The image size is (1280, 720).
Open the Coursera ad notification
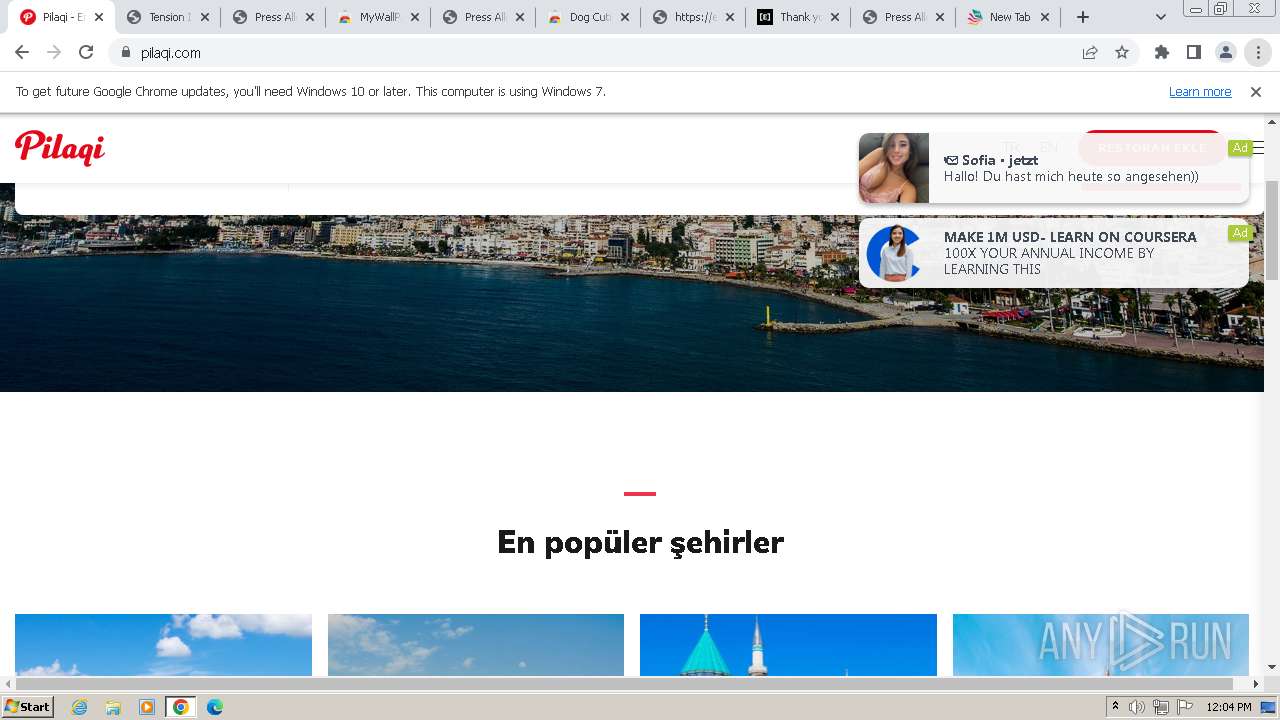pyautogui.click(x=1053, y=253)
